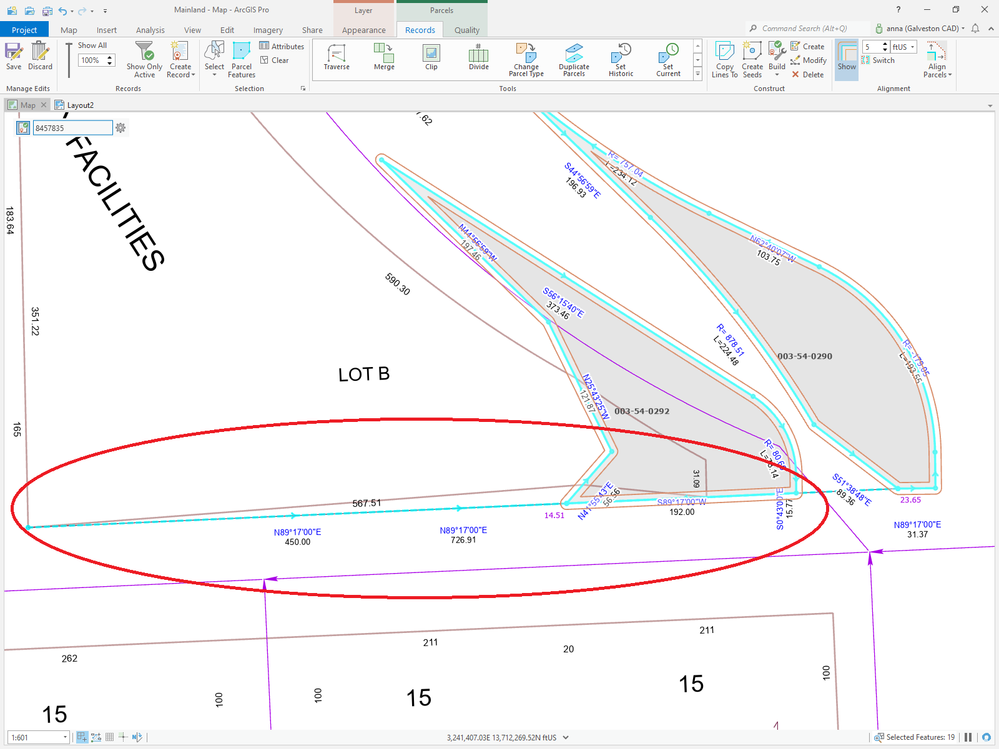Viewport: 999px width, 749px height.
Task: Open the Project tab
Action: (24, 30)
